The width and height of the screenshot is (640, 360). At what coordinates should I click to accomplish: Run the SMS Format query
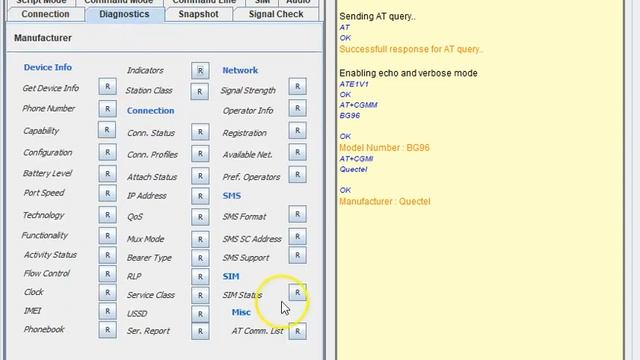297,214
